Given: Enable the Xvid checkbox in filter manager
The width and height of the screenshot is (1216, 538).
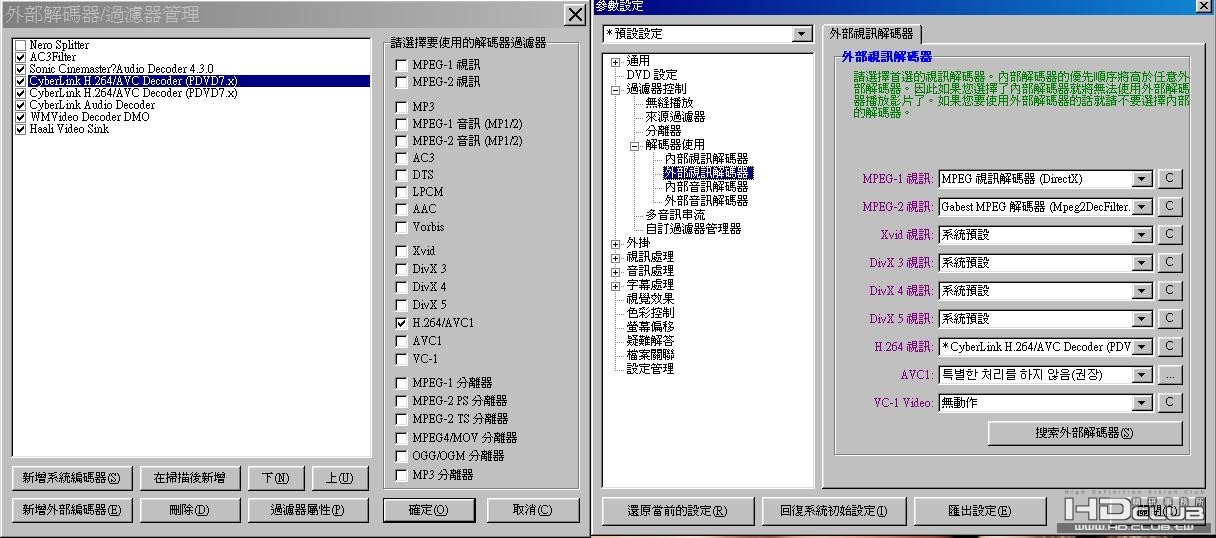Looking at the screenshot, I should coord(402,252).
